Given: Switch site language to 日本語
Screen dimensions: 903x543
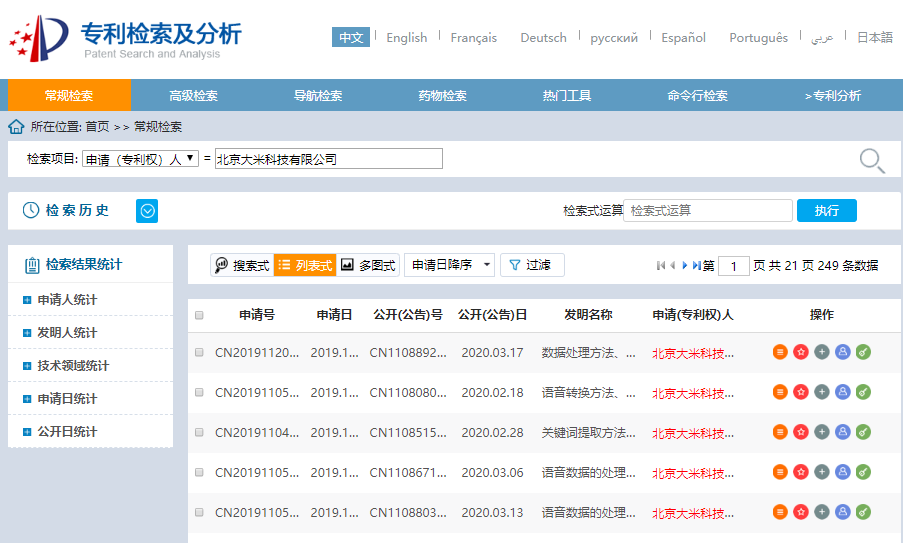Looking at the screenshot, I should pyautogui.click(x=875, y=37).
